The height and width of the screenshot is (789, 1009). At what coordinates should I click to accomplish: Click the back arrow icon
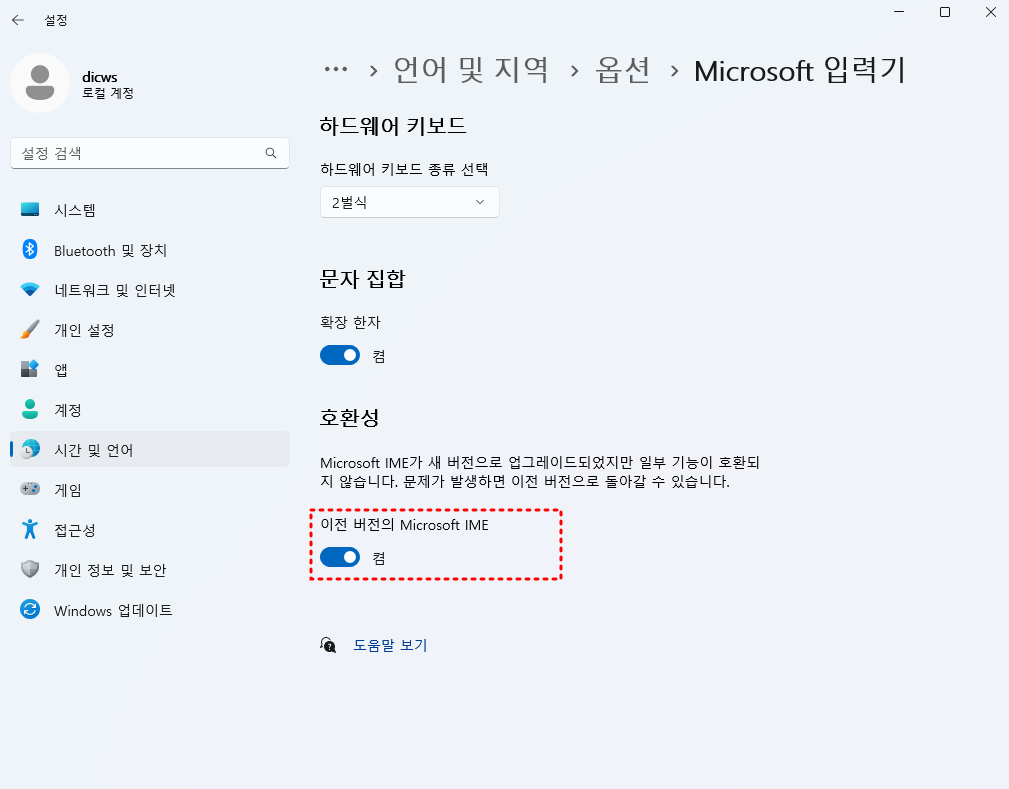coord(17,20)
